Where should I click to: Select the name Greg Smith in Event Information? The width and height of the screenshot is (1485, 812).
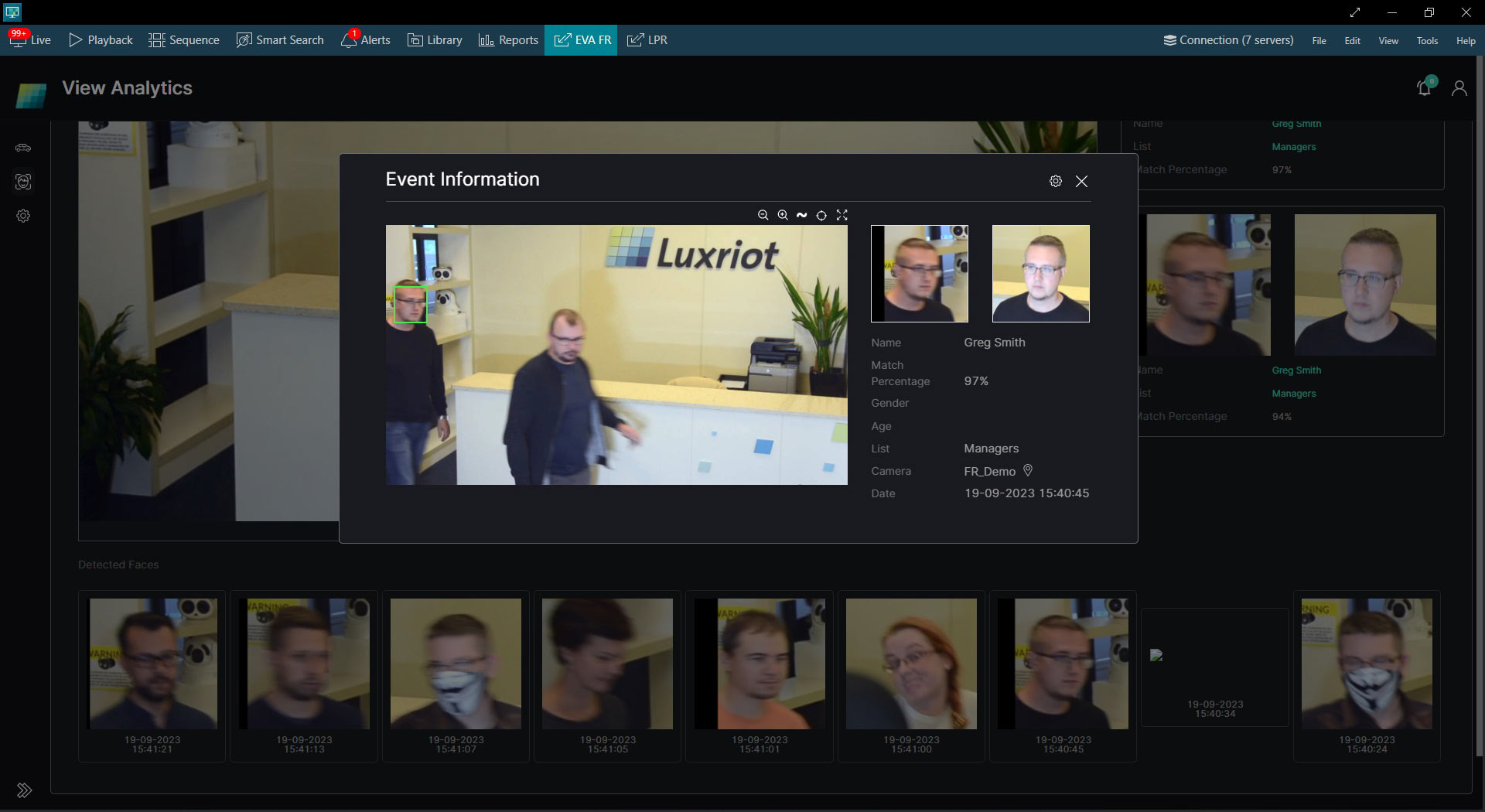coord(995,343)
